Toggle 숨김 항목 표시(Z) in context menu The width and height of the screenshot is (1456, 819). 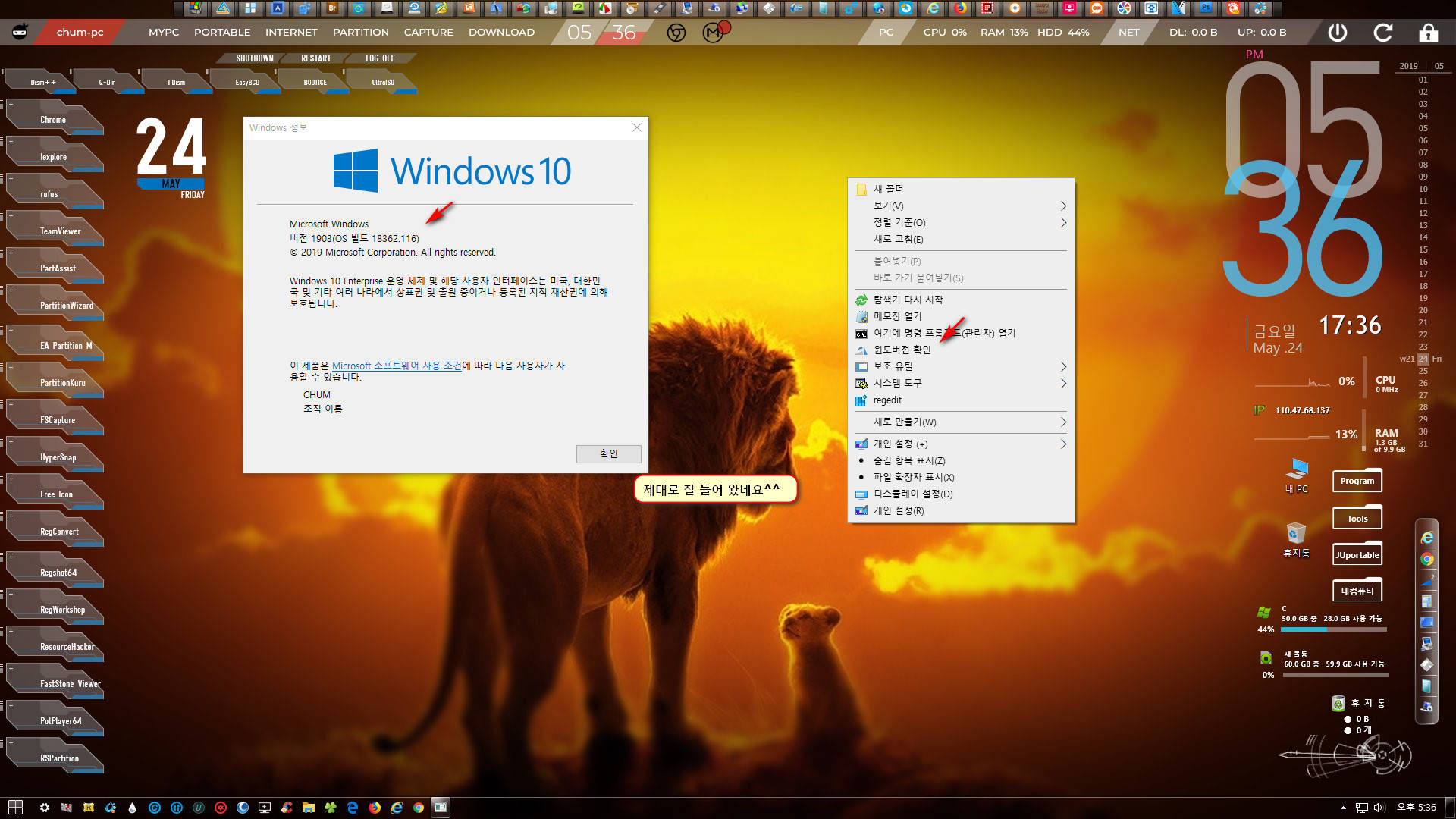[x=961, y=460]
